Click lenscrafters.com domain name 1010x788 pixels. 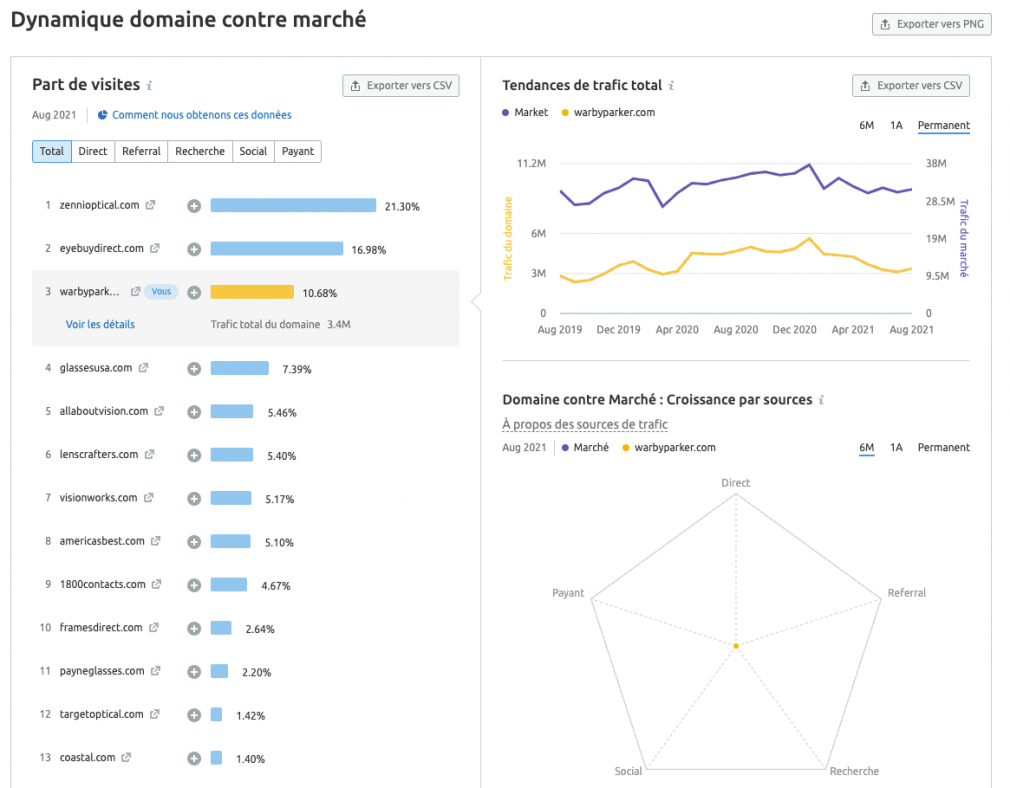[99, 454]
